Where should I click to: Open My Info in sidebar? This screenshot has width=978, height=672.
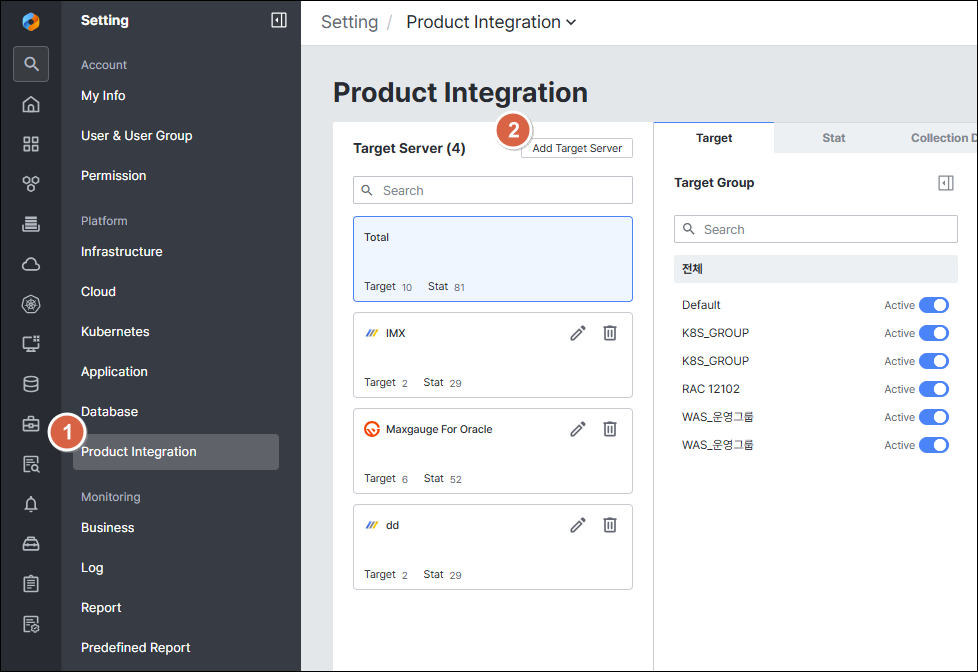(x=103, y=95)
